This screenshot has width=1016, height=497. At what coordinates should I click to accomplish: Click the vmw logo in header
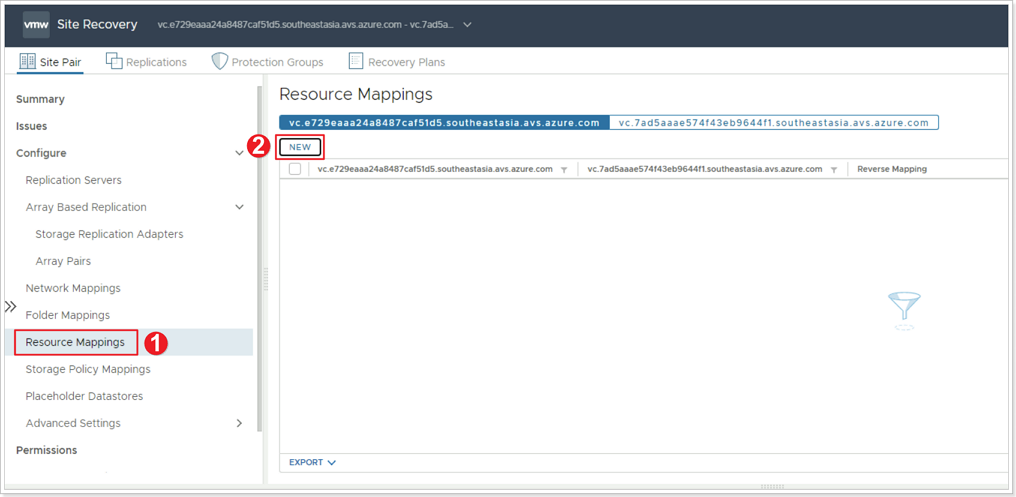(36, 25)
